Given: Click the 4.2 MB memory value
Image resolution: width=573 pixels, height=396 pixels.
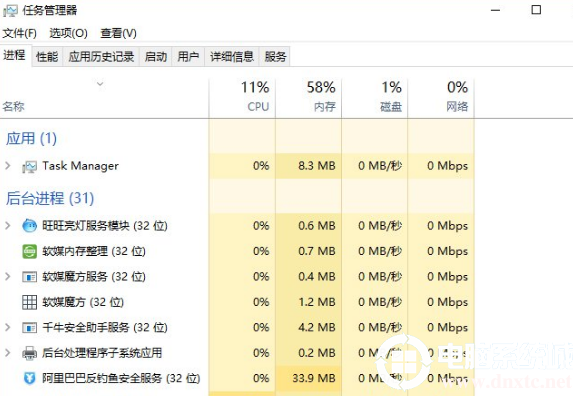Looking at the screenshot, I should [316, 327].
